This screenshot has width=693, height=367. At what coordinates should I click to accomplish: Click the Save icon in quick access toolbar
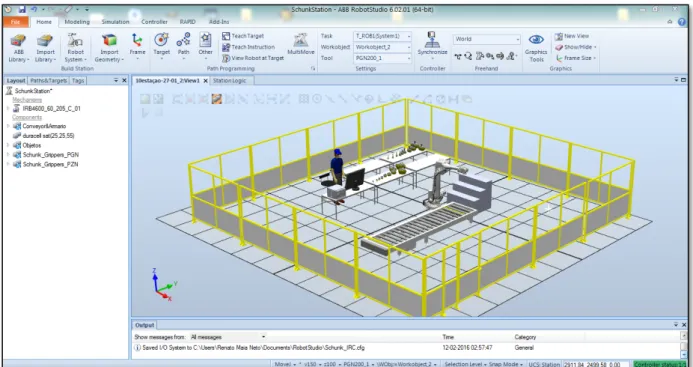click(22, 9)
